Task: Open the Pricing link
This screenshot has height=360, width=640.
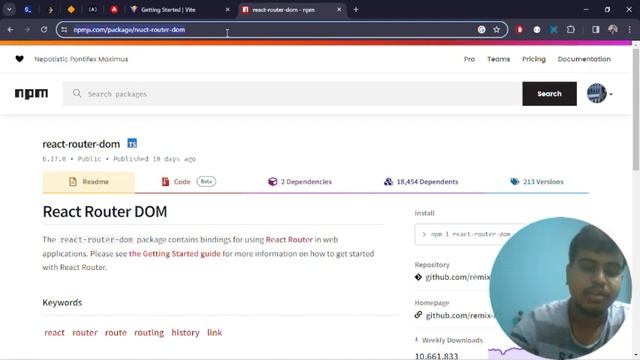Action: [x=533, y=59]
